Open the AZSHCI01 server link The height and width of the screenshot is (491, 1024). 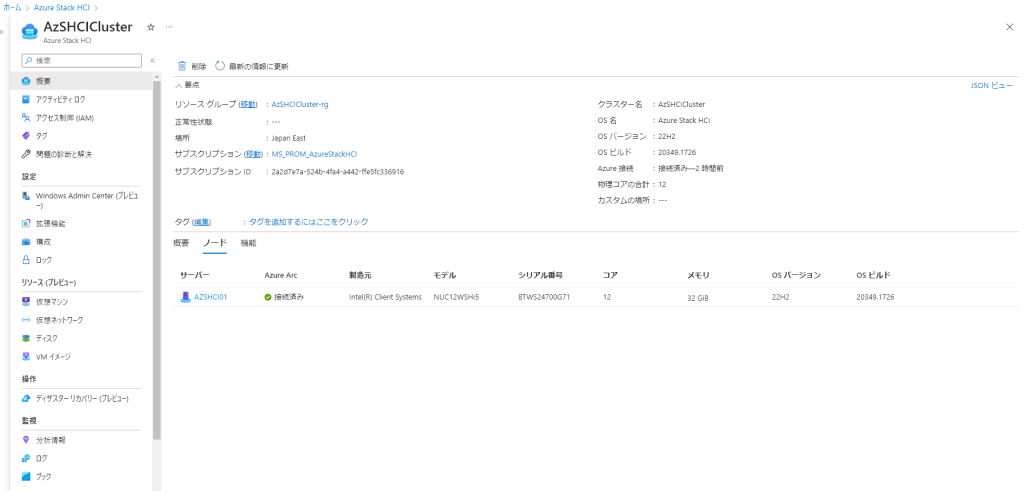pyautogui.click(x=210, y=297)
